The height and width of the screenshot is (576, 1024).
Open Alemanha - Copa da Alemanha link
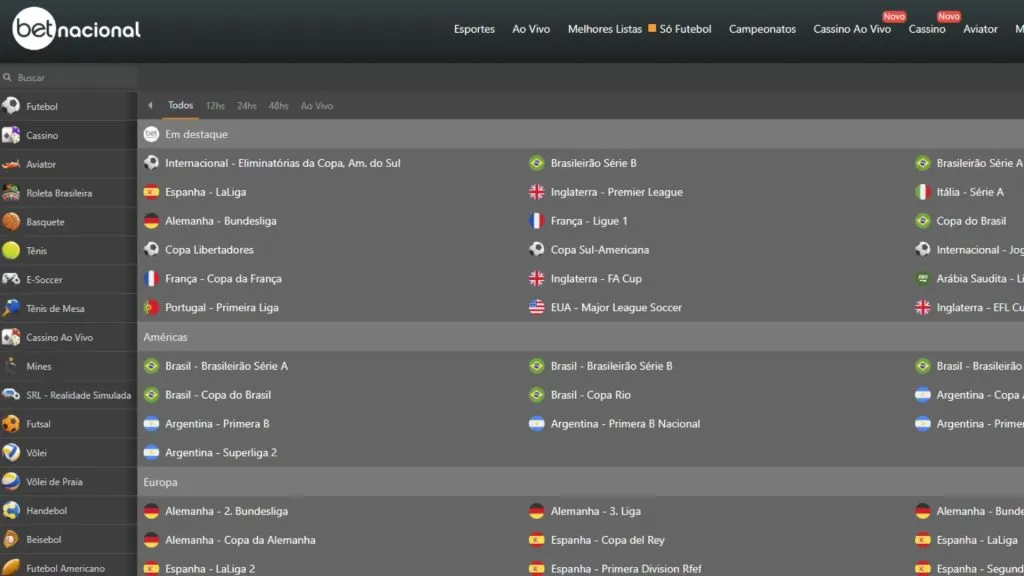240,539
